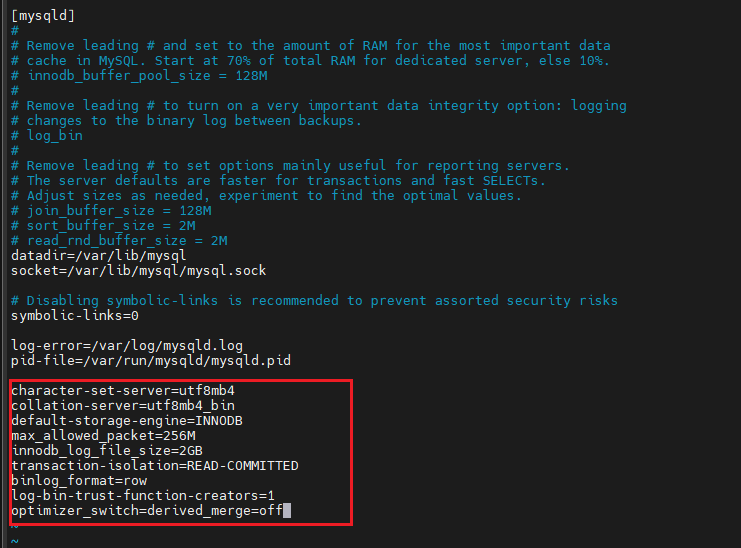Click the default-storage-engine=INNODB line
741x548 pixels.
(x=127, y=421)
